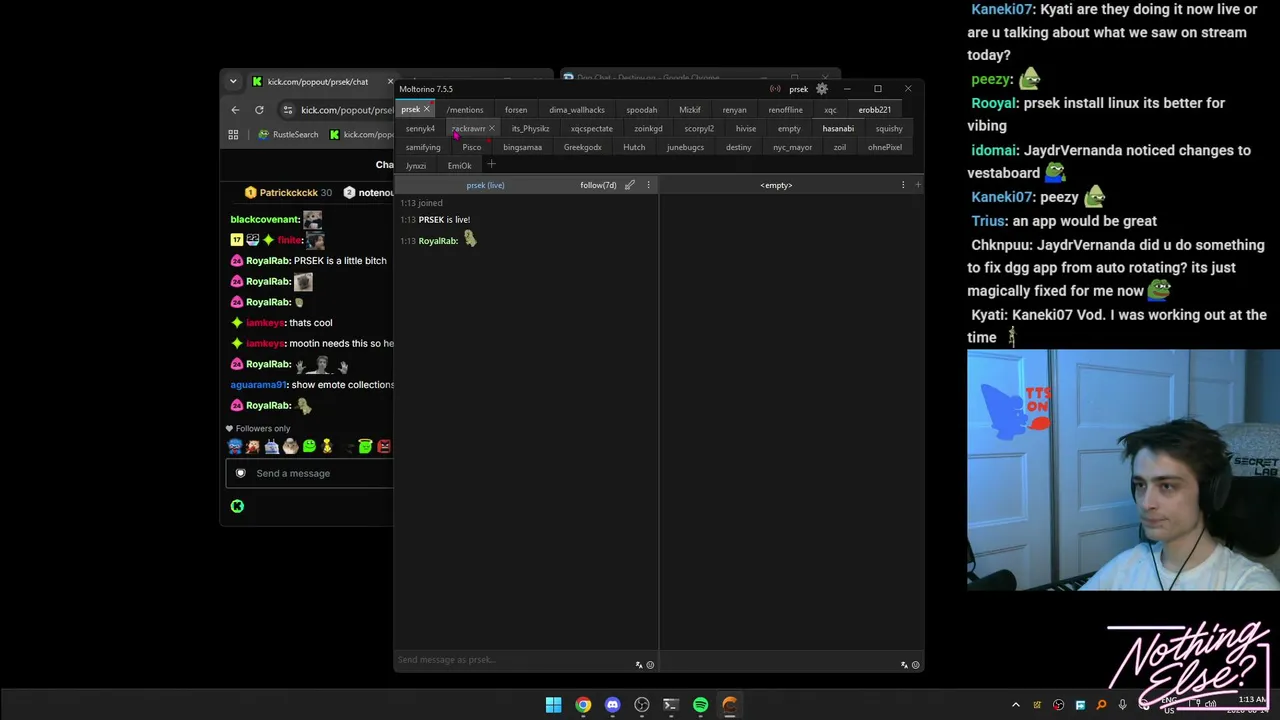This screenshot has width=1280, height=720.
Task: Click the streaming mode icon beside prsek account
Action: 775,89
